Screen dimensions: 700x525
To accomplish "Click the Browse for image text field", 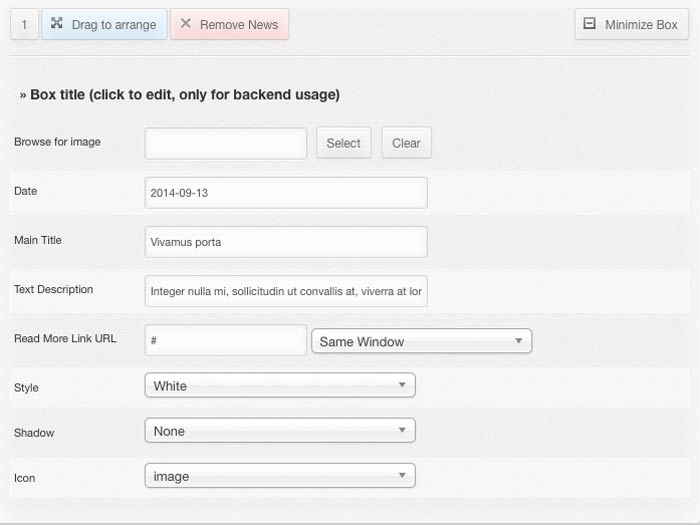I will (x=226, y=143).
